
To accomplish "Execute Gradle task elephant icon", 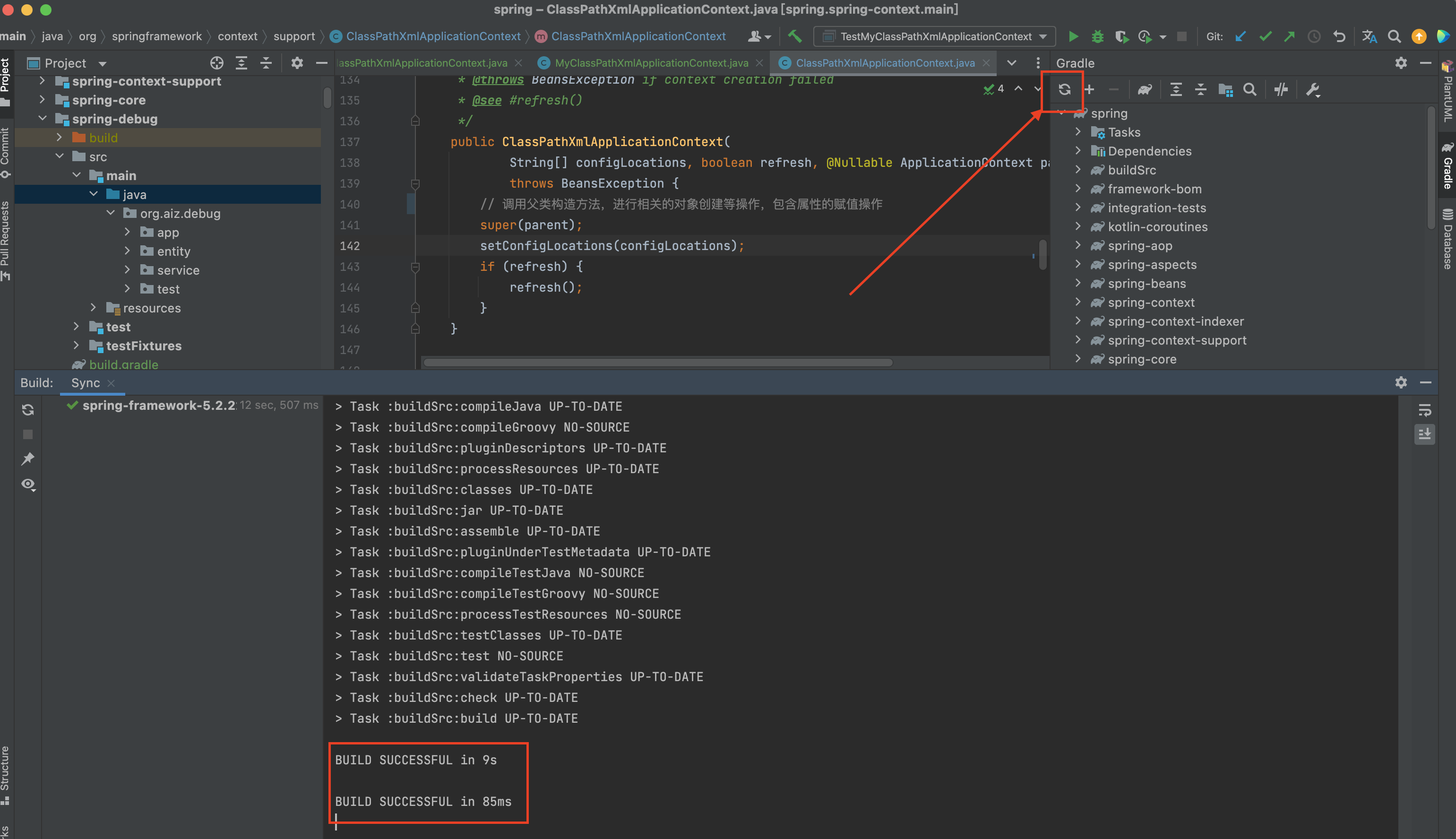I will (1145, 89).
